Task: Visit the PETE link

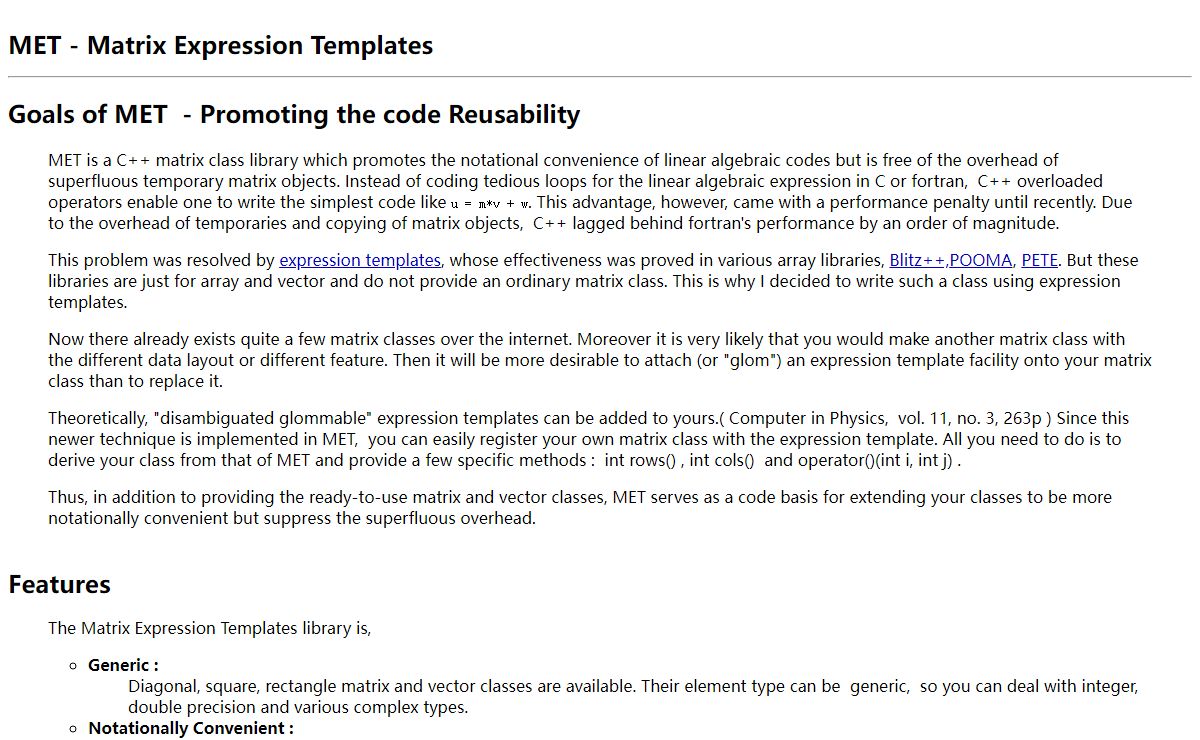Action: tap(1039, 260)
